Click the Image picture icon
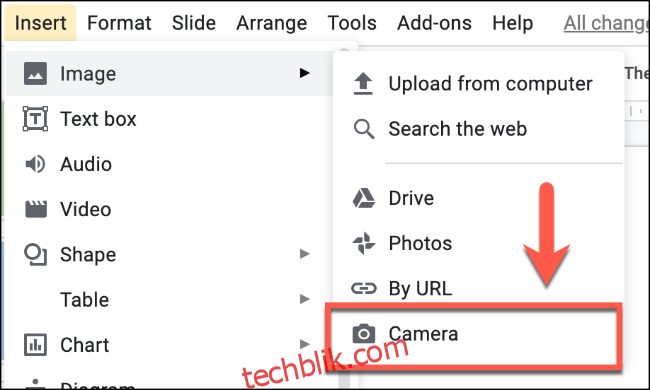Viewport: 650px width, 390px height. click(35, 74)
